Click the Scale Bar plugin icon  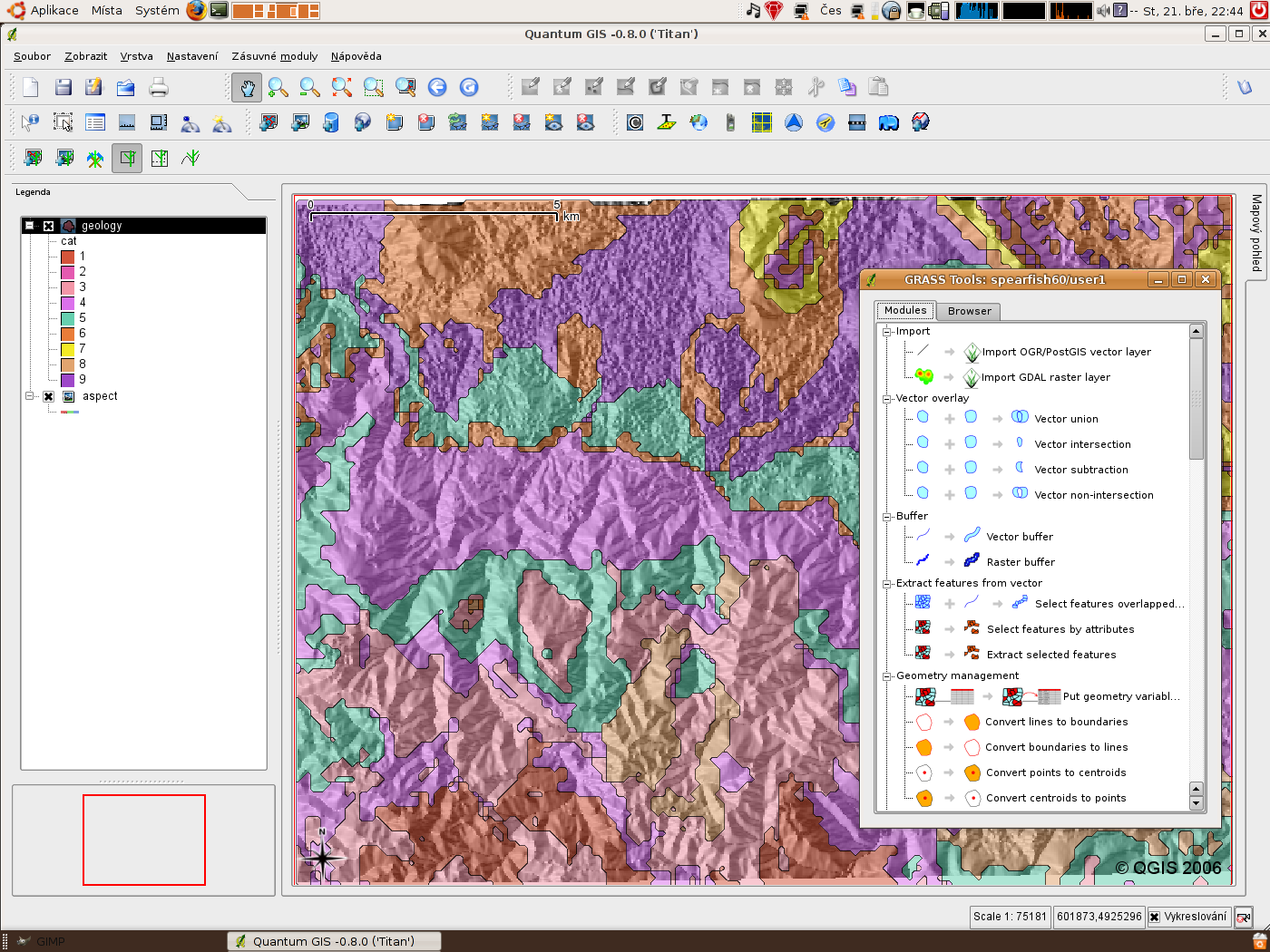click(857, 122)
